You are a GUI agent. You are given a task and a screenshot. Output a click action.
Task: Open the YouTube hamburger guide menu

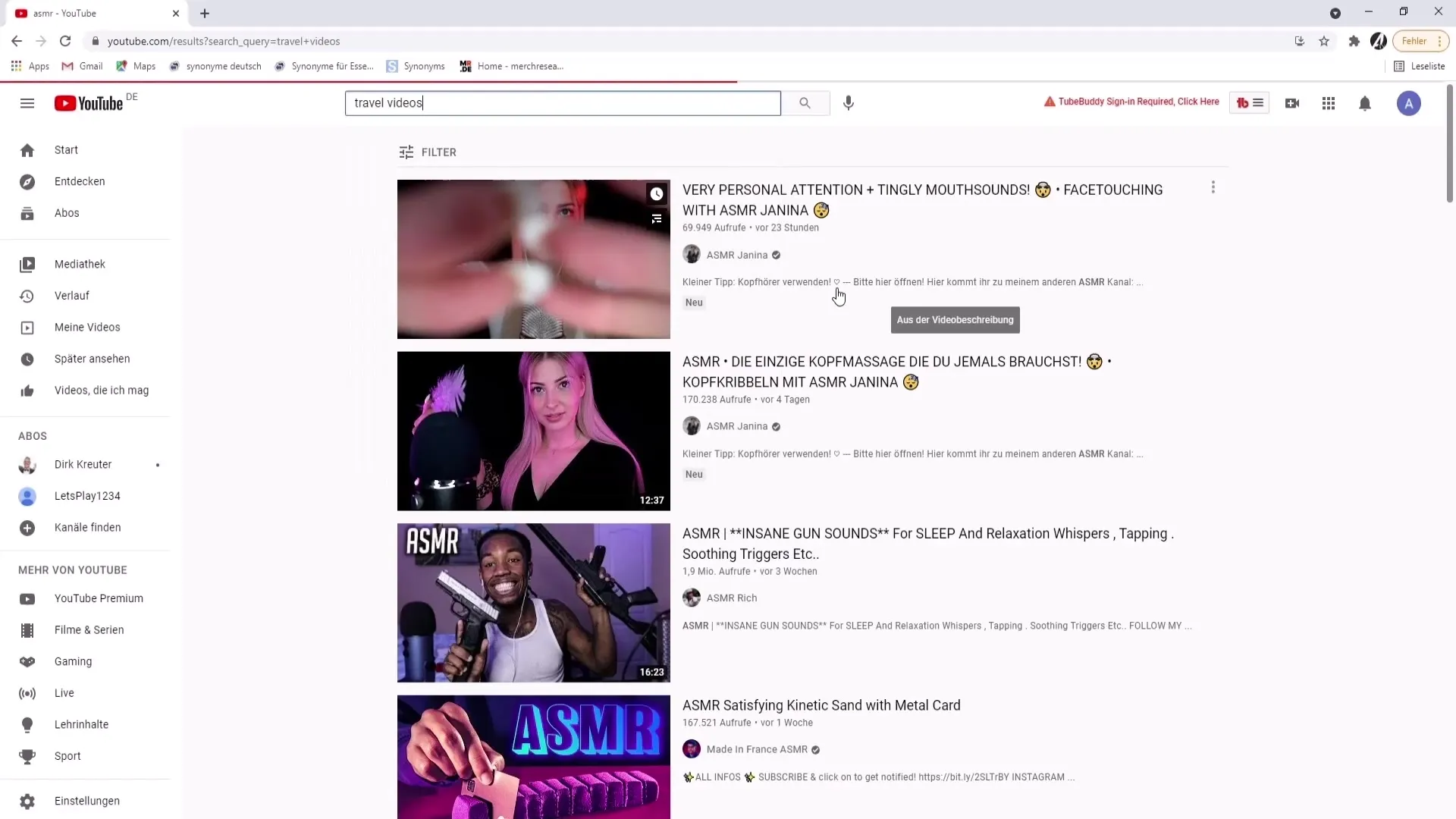tap(27, 103)
